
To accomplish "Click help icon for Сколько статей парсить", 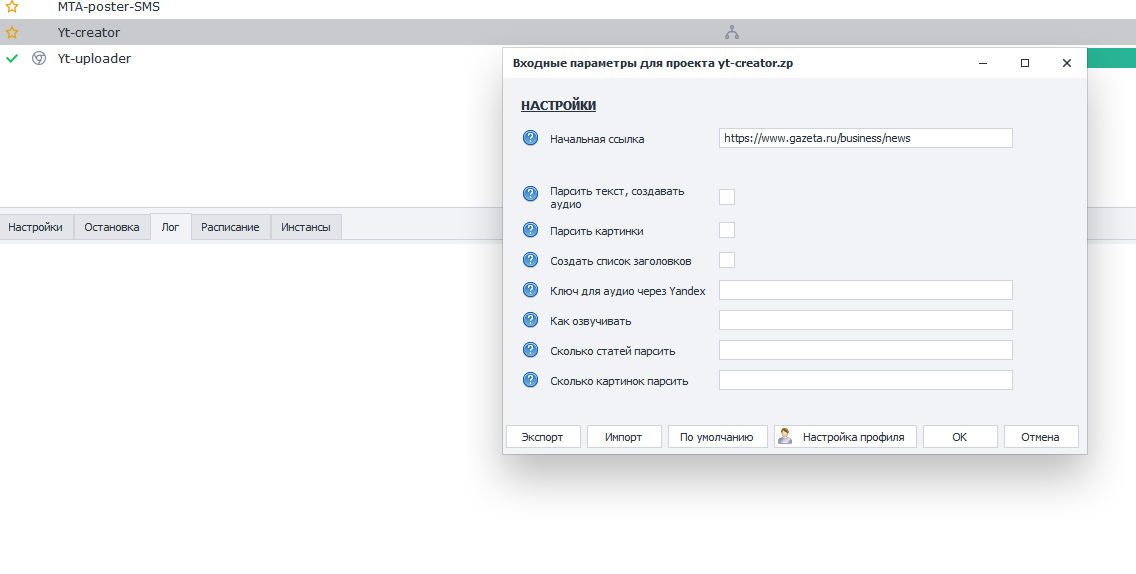I will point(530,350).
